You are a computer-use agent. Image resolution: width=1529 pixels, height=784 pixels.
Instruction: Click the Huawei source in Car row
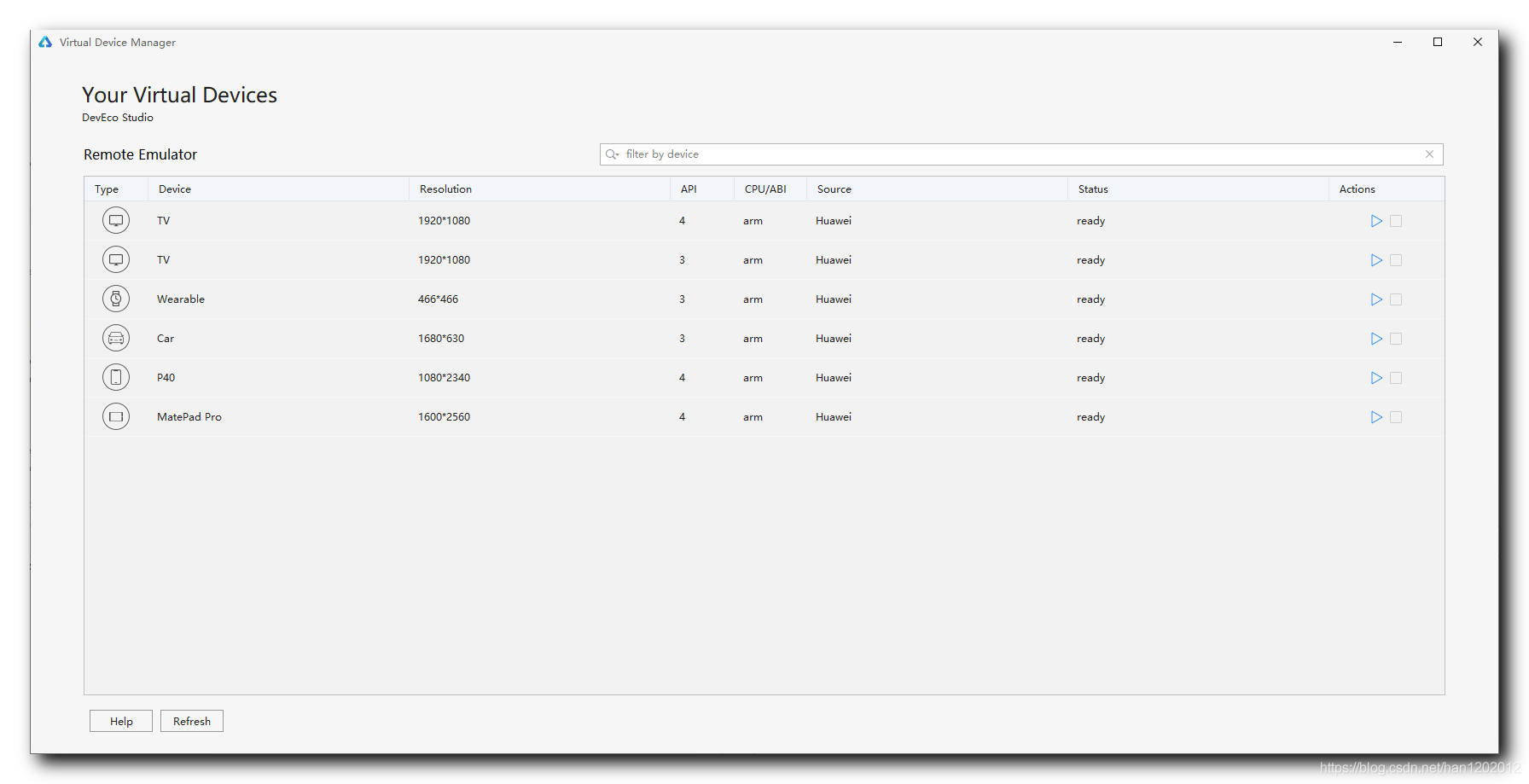point(834,339)
